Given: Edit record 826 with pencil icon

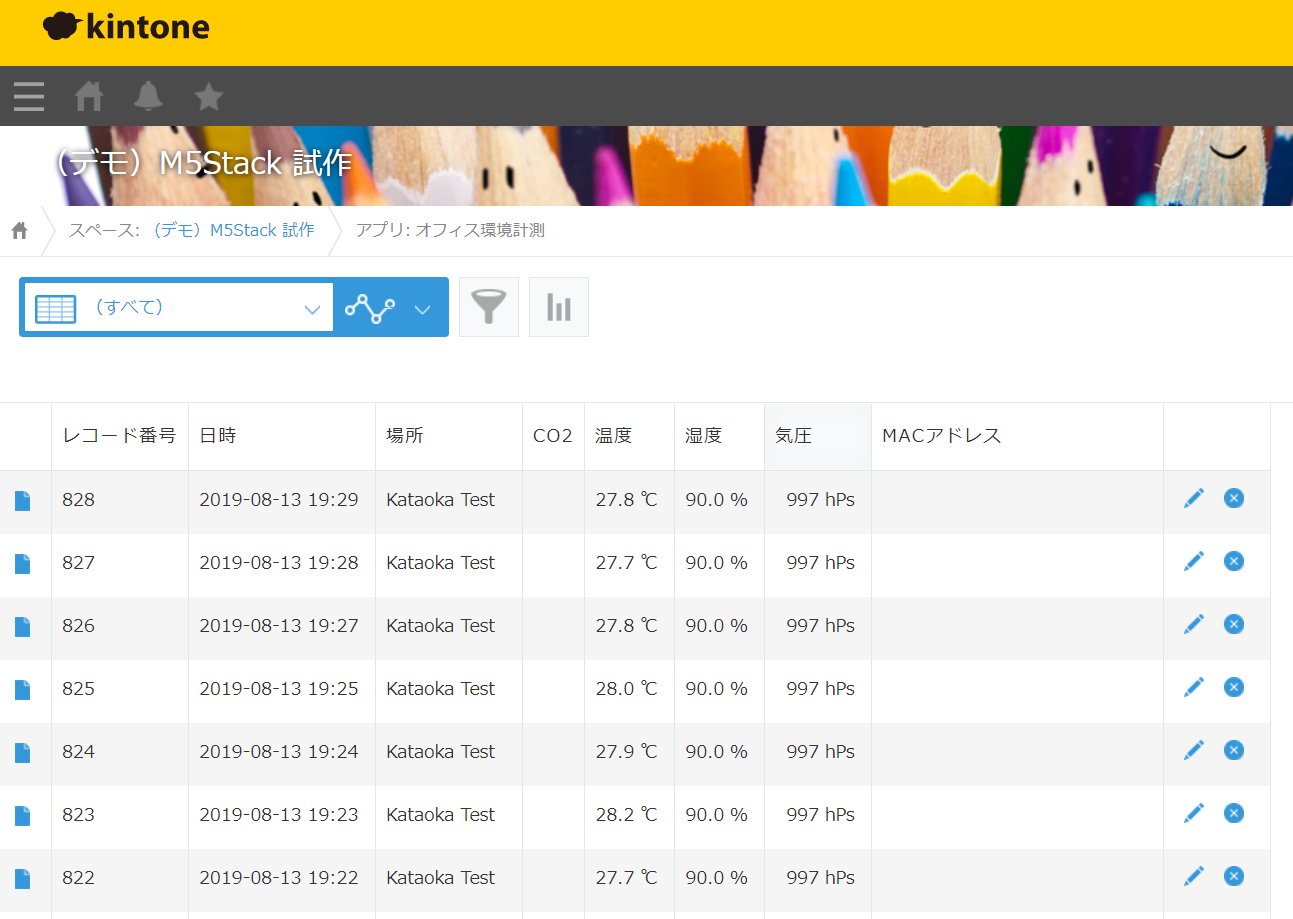Looking at the screenshot, I should [x=1194, y=624].
